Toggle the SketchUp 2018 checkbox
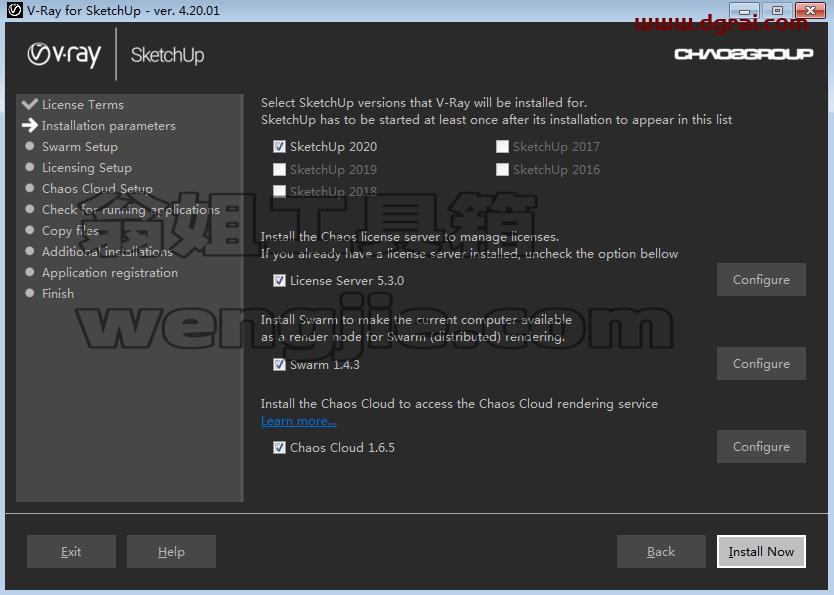 click(279, 191)
